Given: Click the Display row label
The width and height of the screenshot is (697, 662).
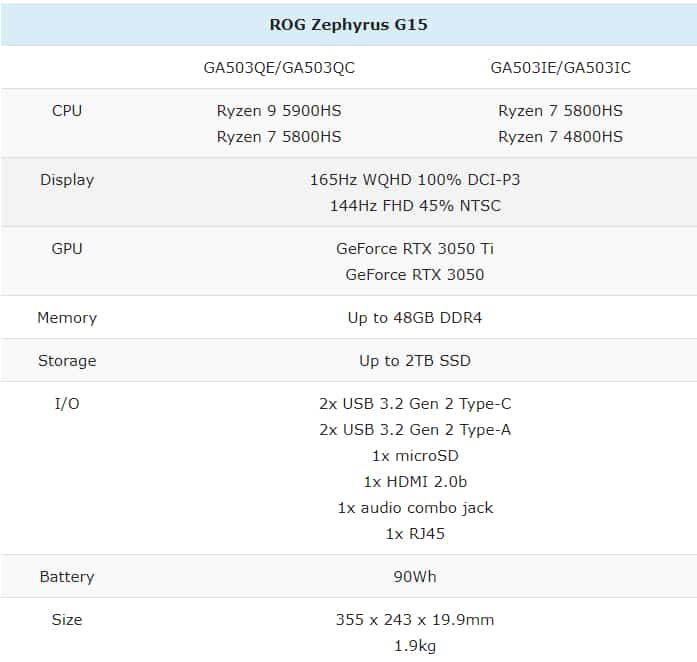Looking at the screenshot, I should pyautogui.click(x=67, y=180).
